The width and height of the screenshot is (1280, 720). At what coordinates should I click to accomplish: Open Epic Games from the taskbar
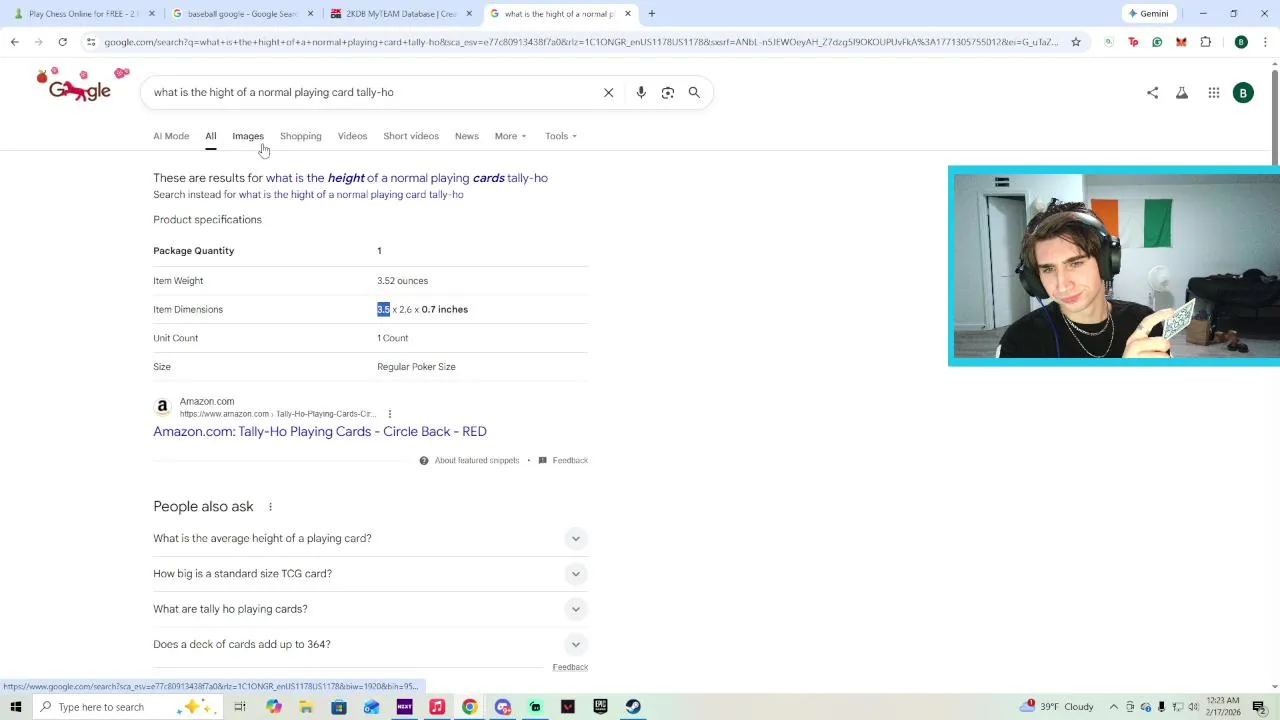pos(600,707)
